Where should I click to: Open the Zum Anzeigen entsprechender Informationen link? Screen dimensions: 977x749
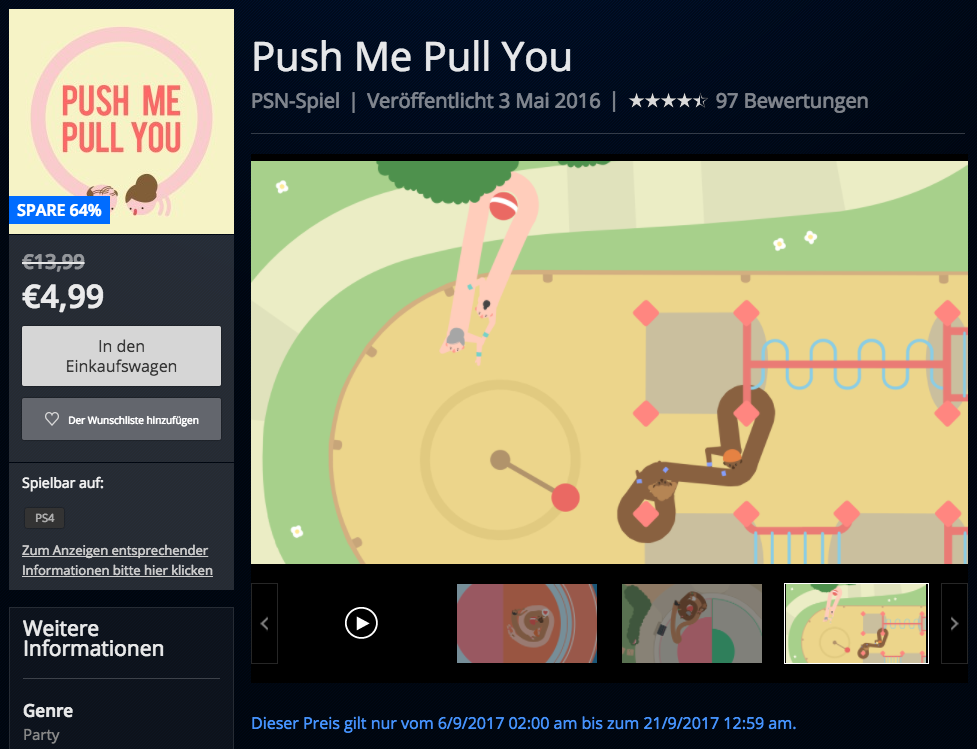pyautogui.click(x=117, y=560)
